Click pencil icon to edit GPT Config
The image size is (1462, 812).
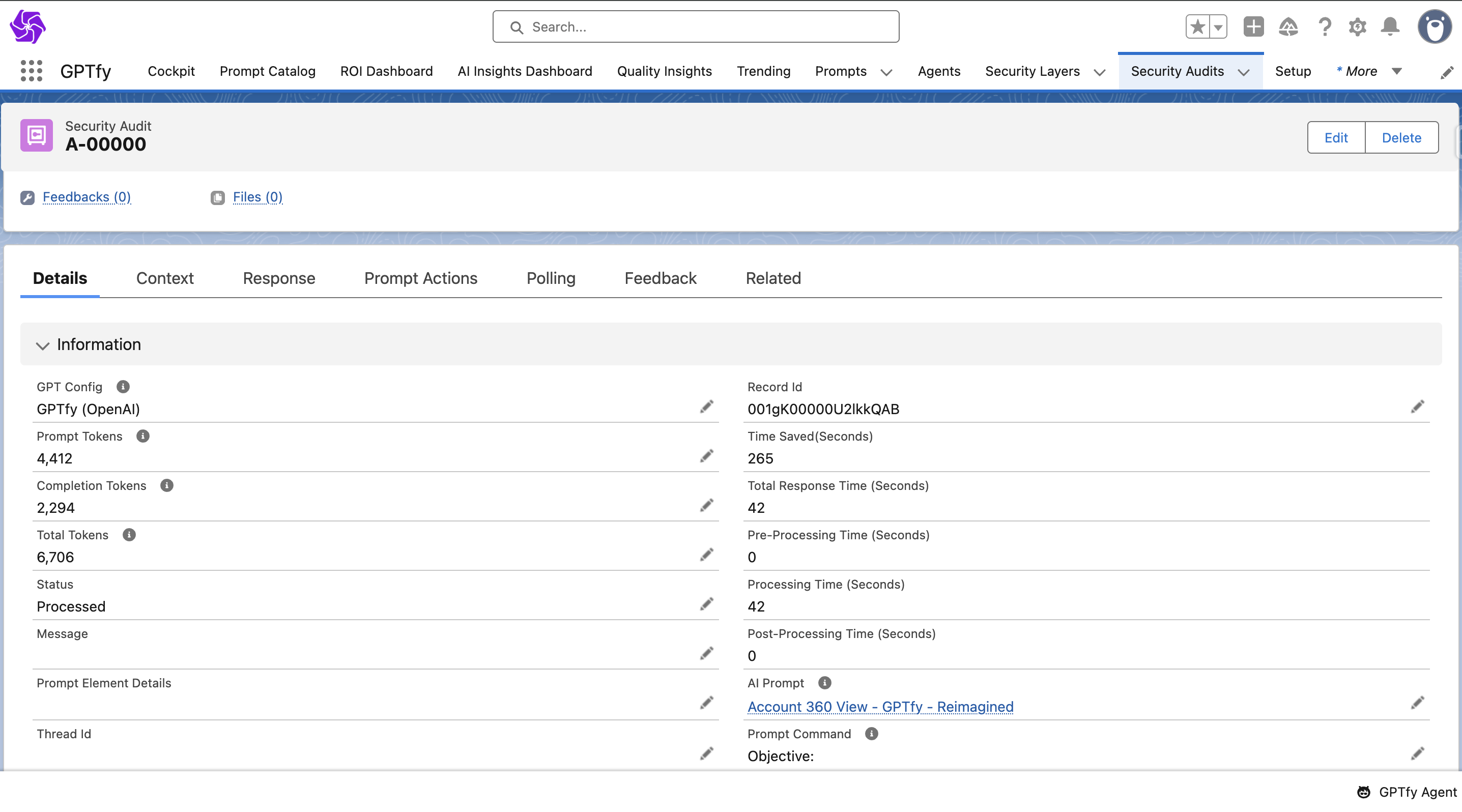(x=706, y=407)
